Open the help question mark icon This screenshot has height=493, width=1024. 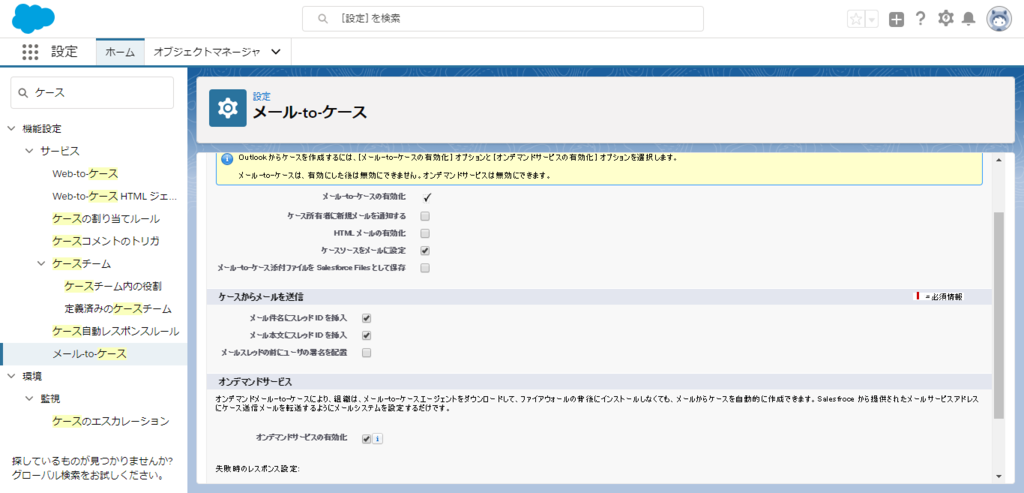920,19
